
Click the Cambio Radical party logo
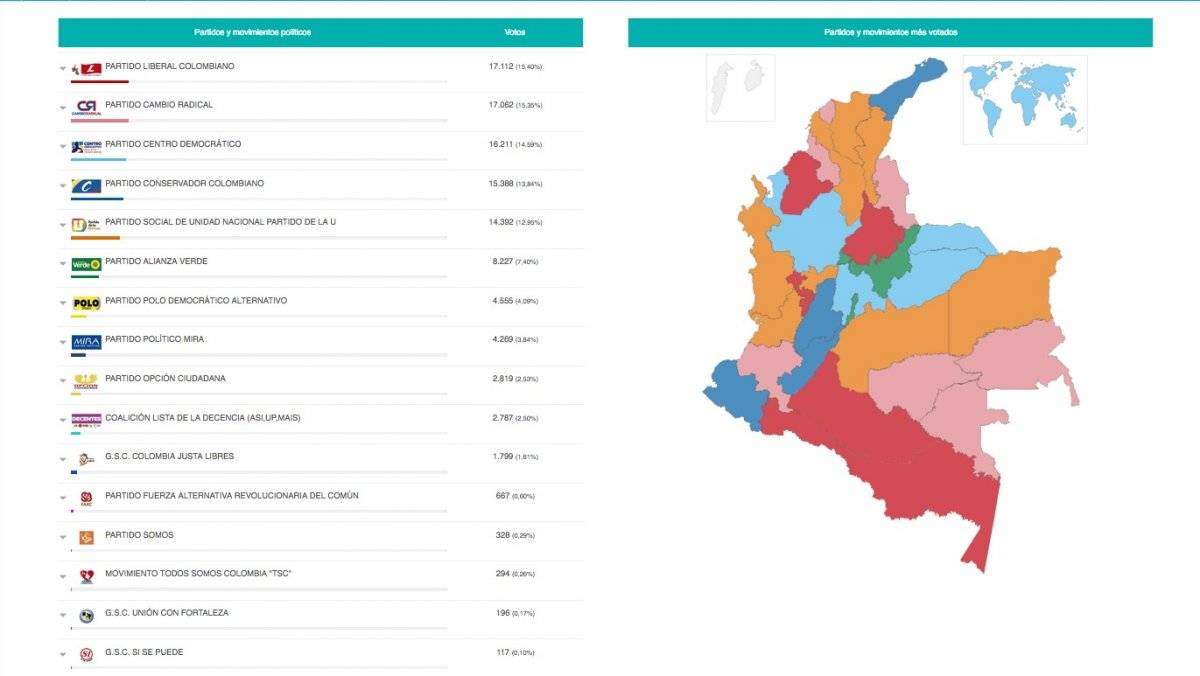86,107
